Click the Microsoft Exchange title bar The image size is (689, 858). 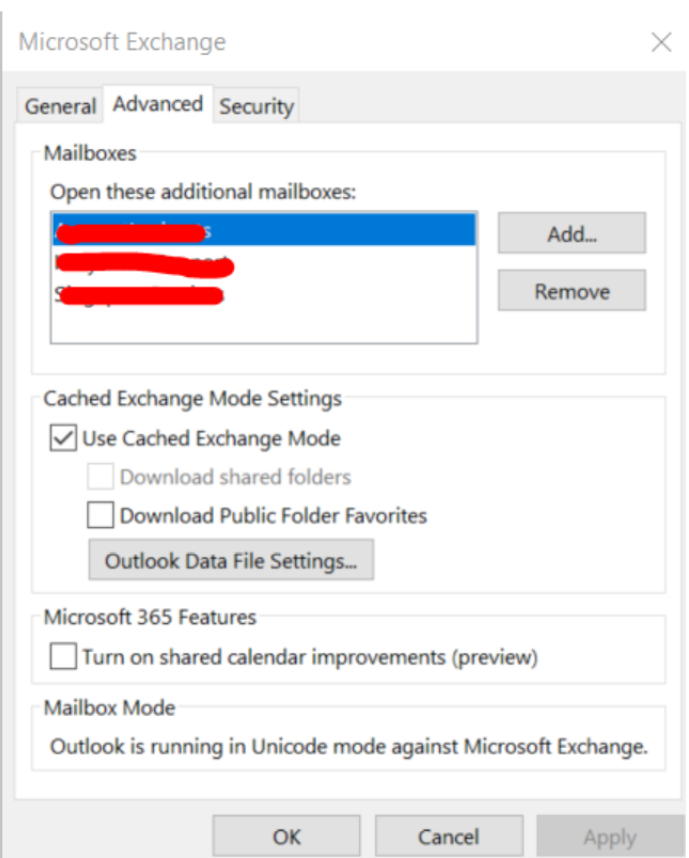(x=300, y=42)
